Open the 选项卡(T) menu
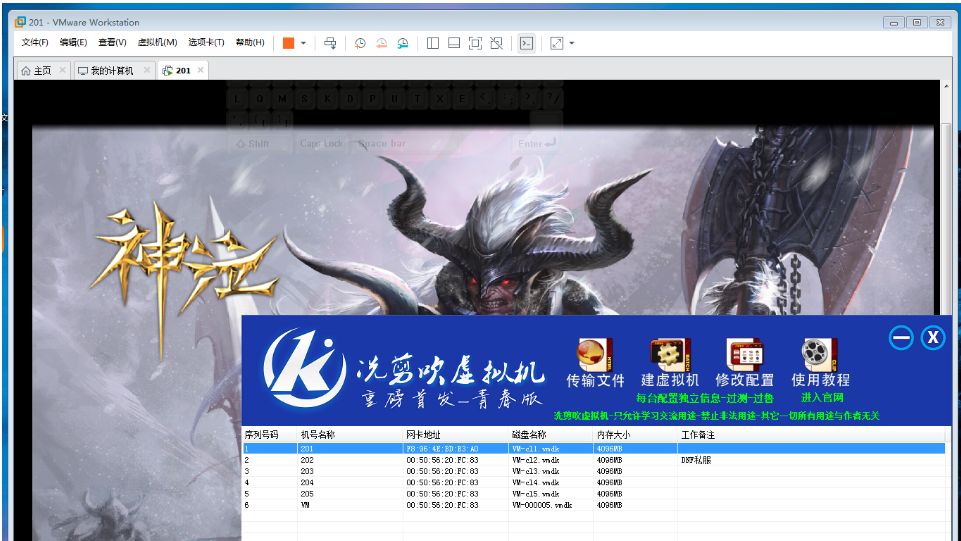Viewport: 961px width, 541px height. pos(206,42)
